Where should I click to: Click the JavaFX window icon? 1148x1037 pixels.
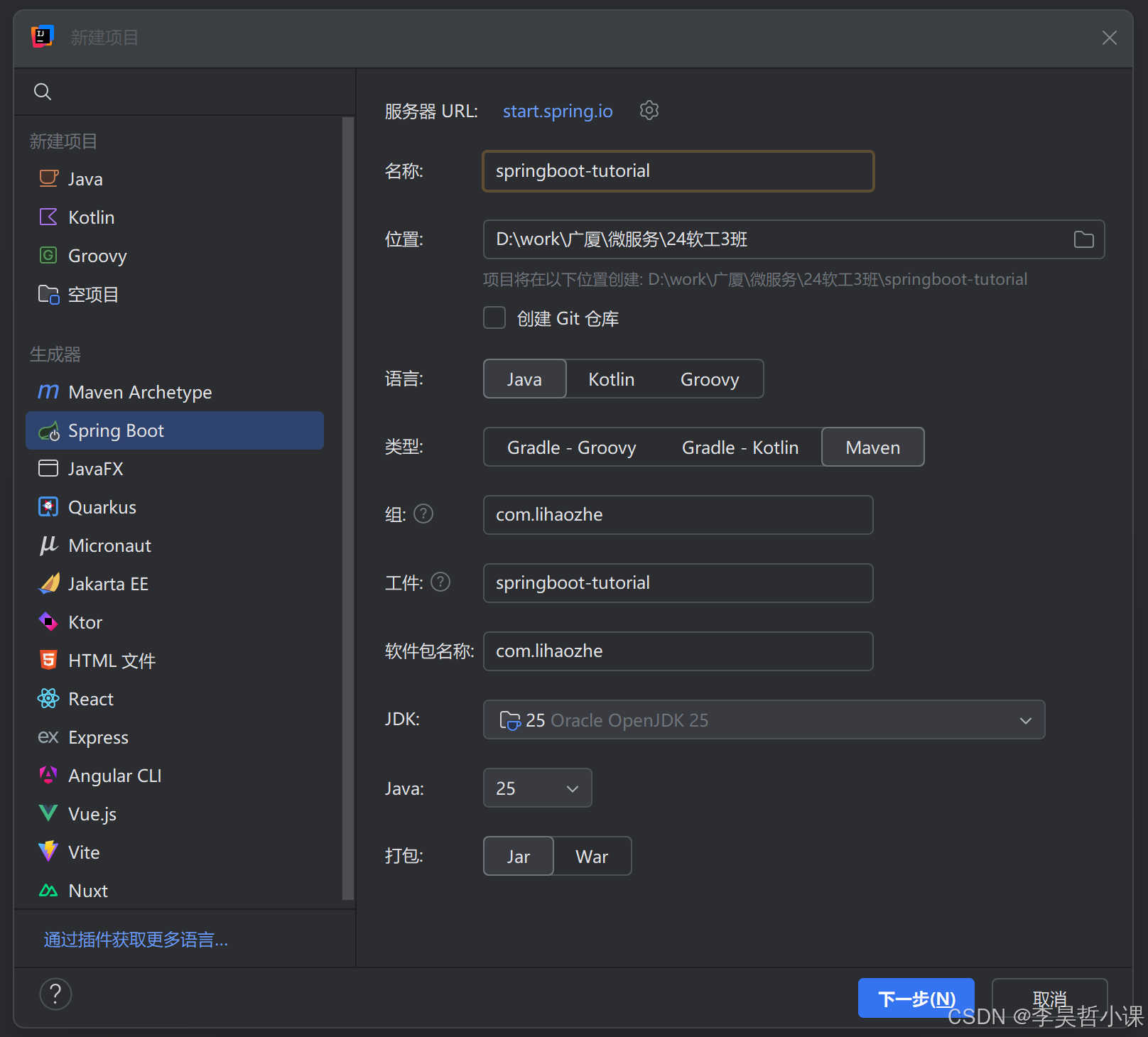click(x=48, y=468)
